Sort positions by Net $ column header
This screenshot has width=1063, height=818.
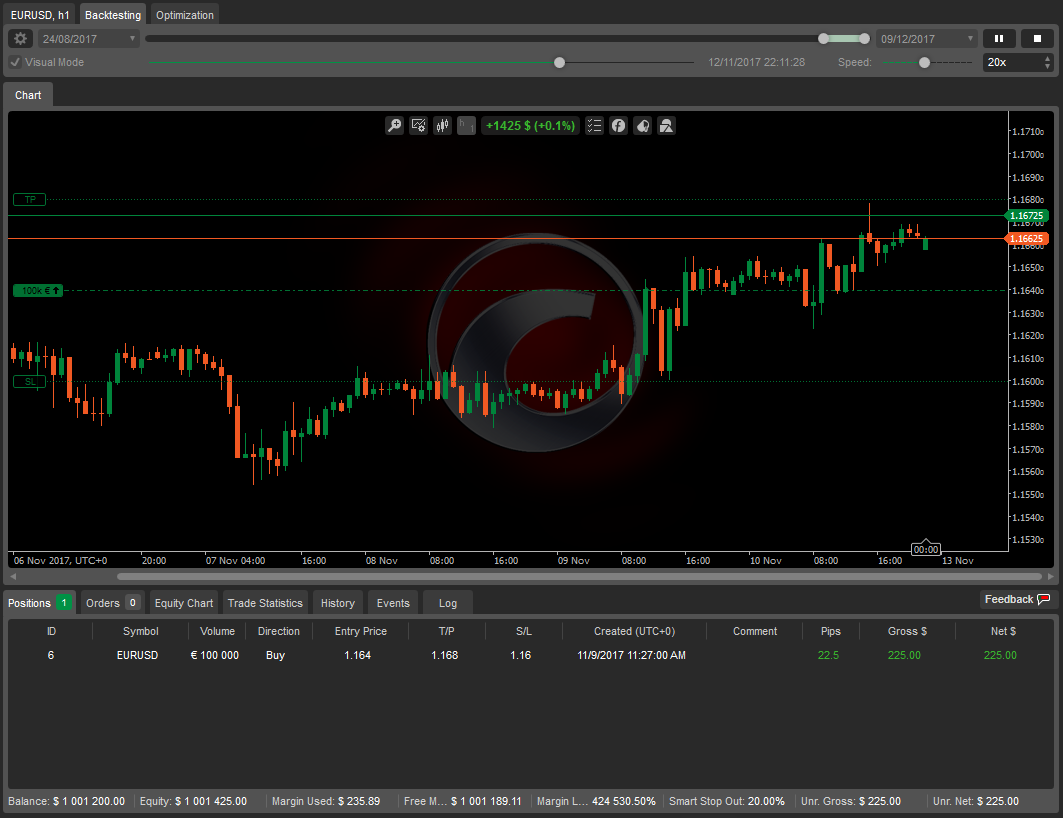(x=1003, y=631)
